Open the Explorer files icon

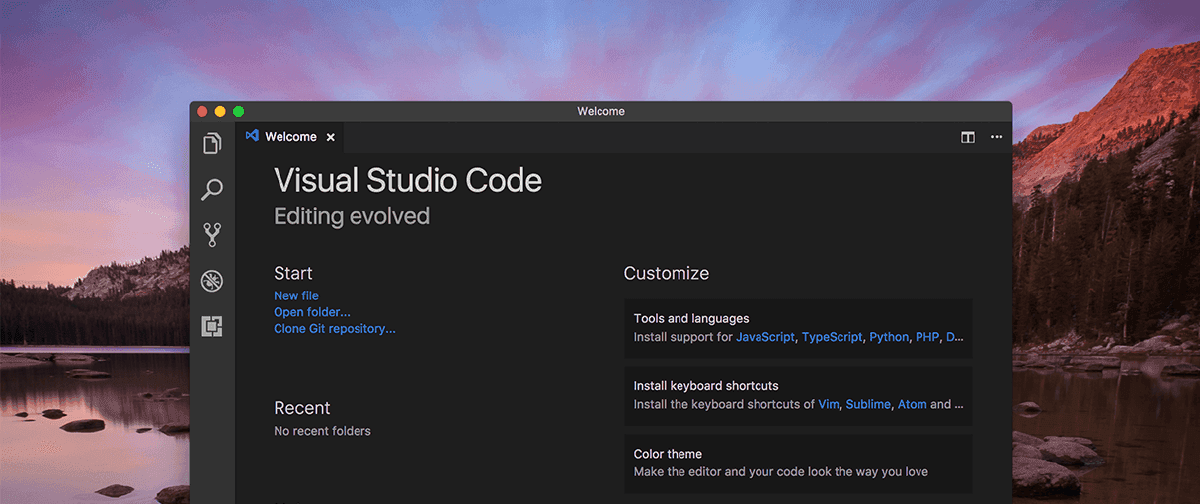click(212, 144)
